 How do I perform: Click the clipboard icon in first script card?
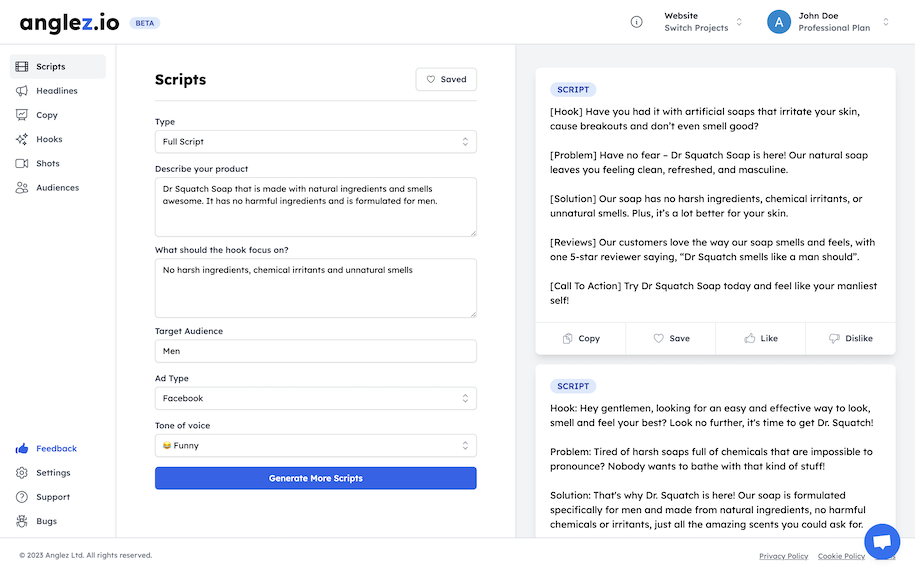567,339
